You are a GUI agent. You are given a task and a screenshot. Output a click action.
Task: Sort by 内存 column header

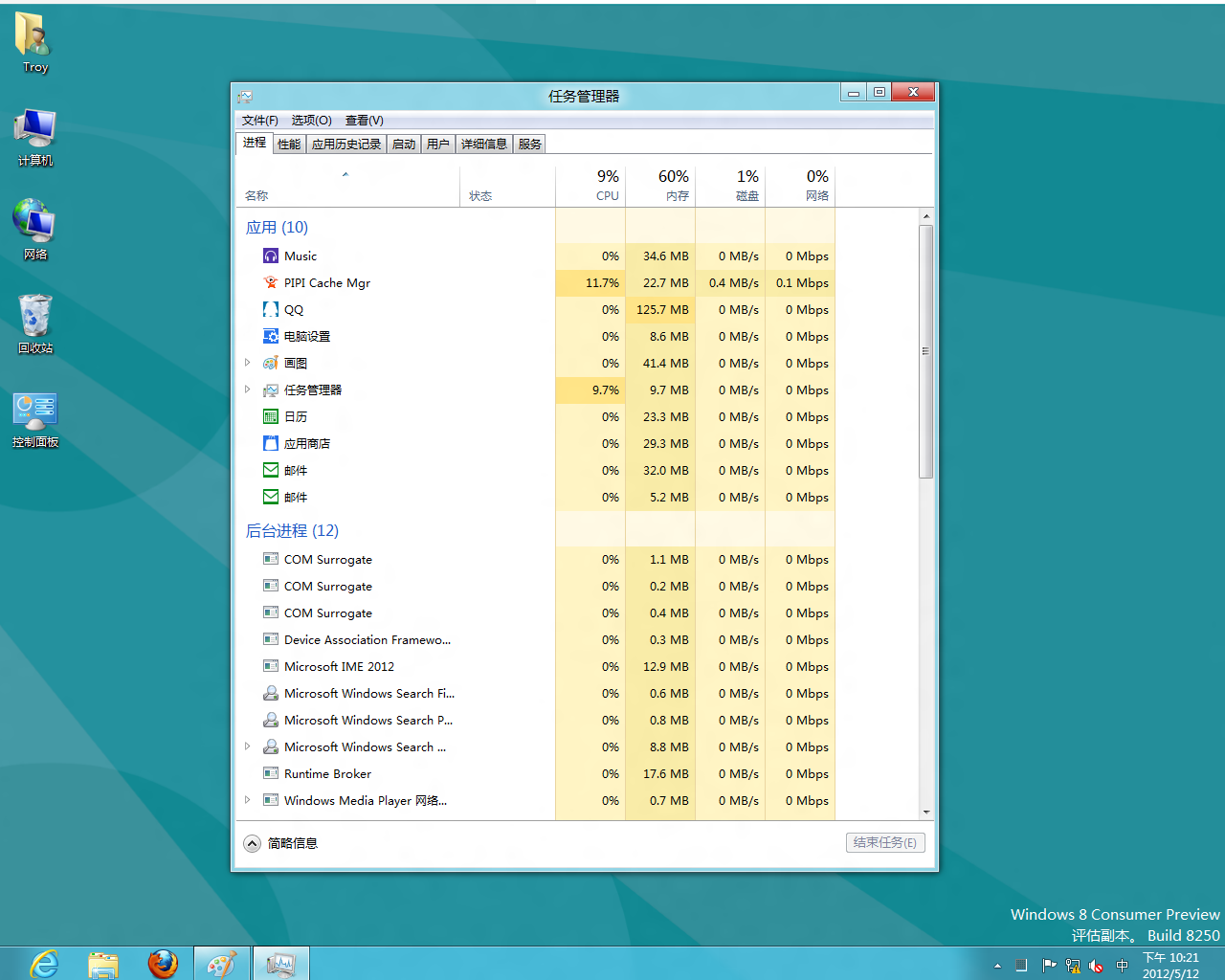click(660, 187)
